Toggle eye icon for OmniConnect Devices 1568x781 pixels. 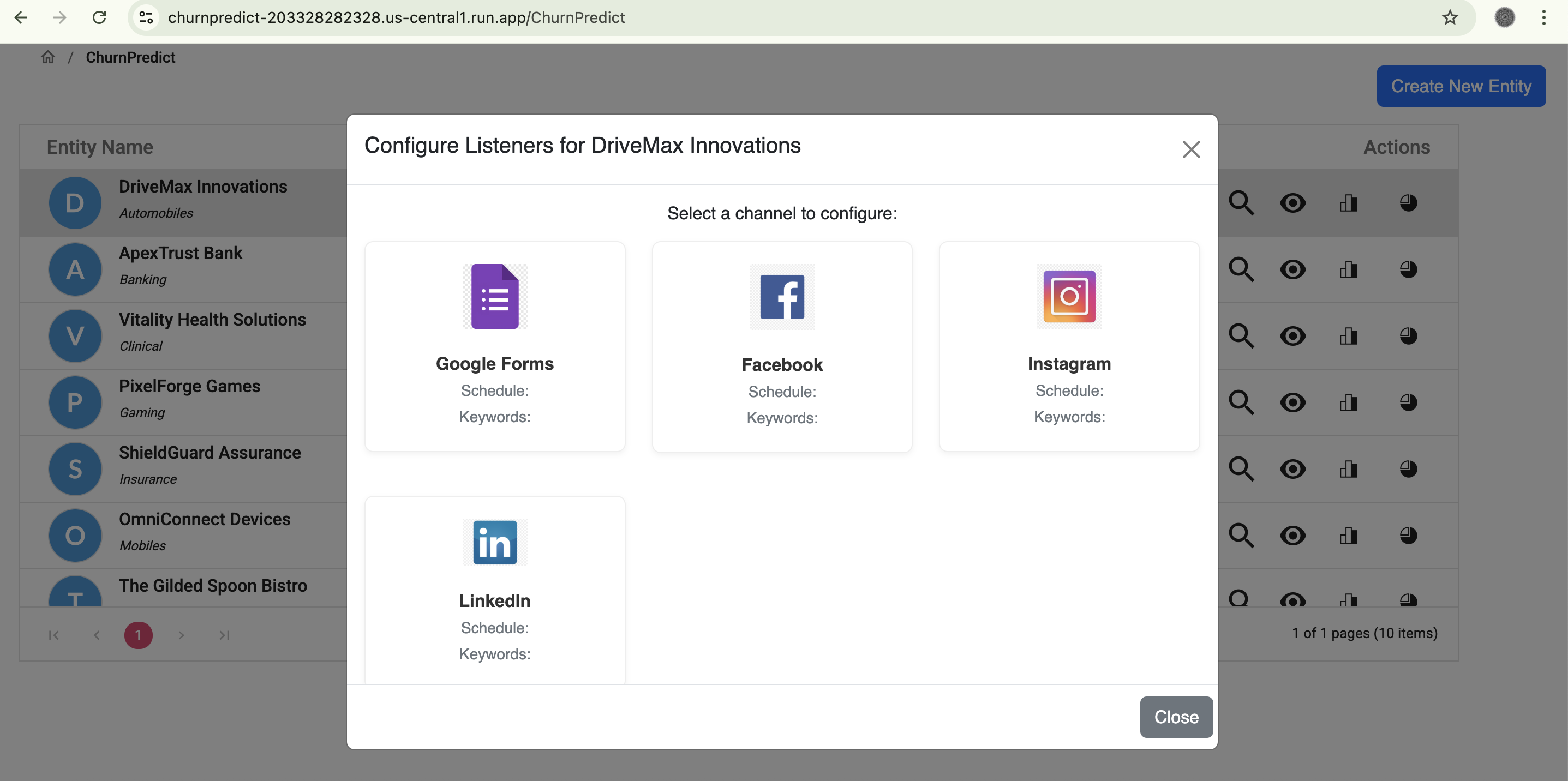(1292, 535)
